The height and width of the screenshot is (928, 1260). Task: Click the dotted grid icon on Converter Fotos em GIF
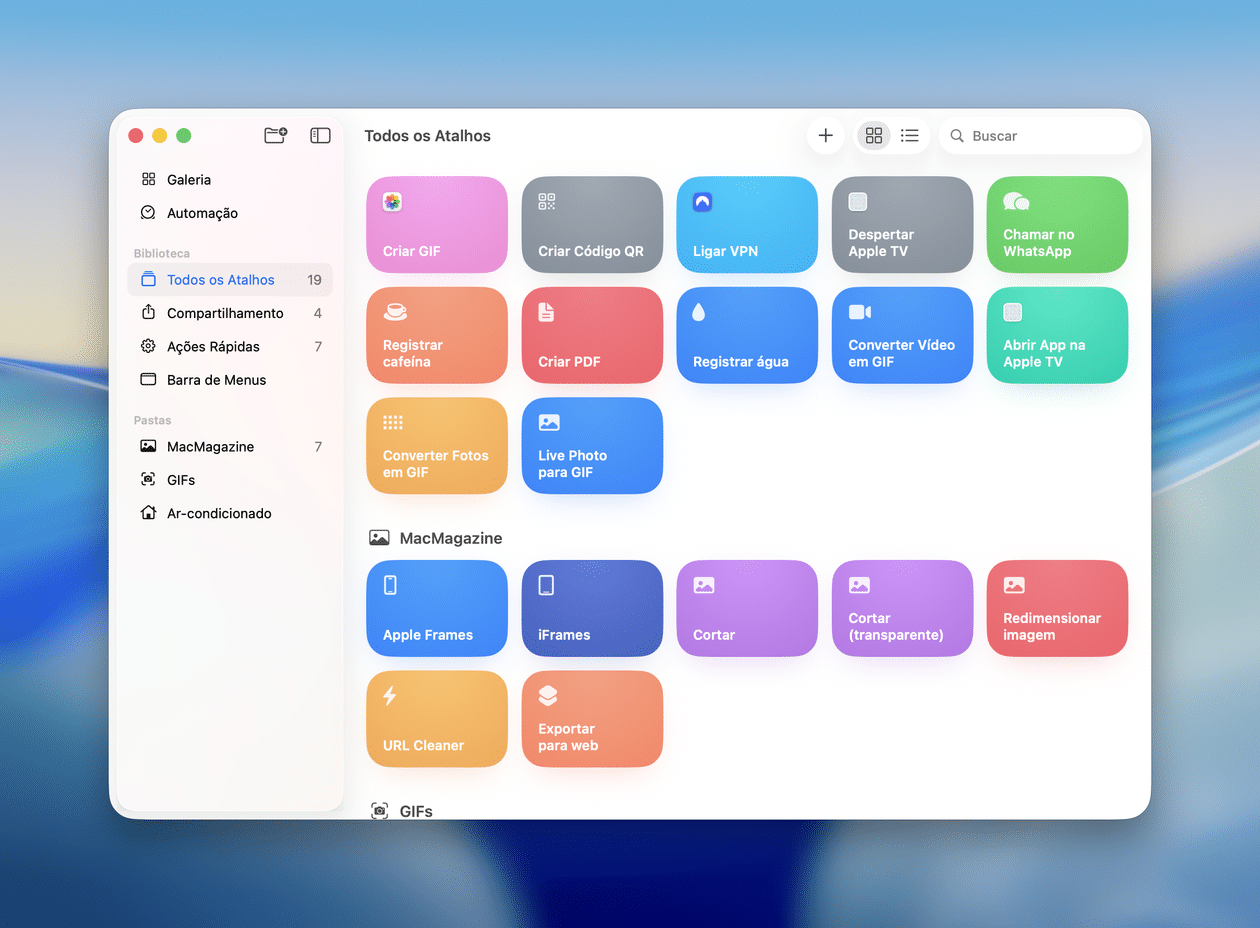pos(393,423)
